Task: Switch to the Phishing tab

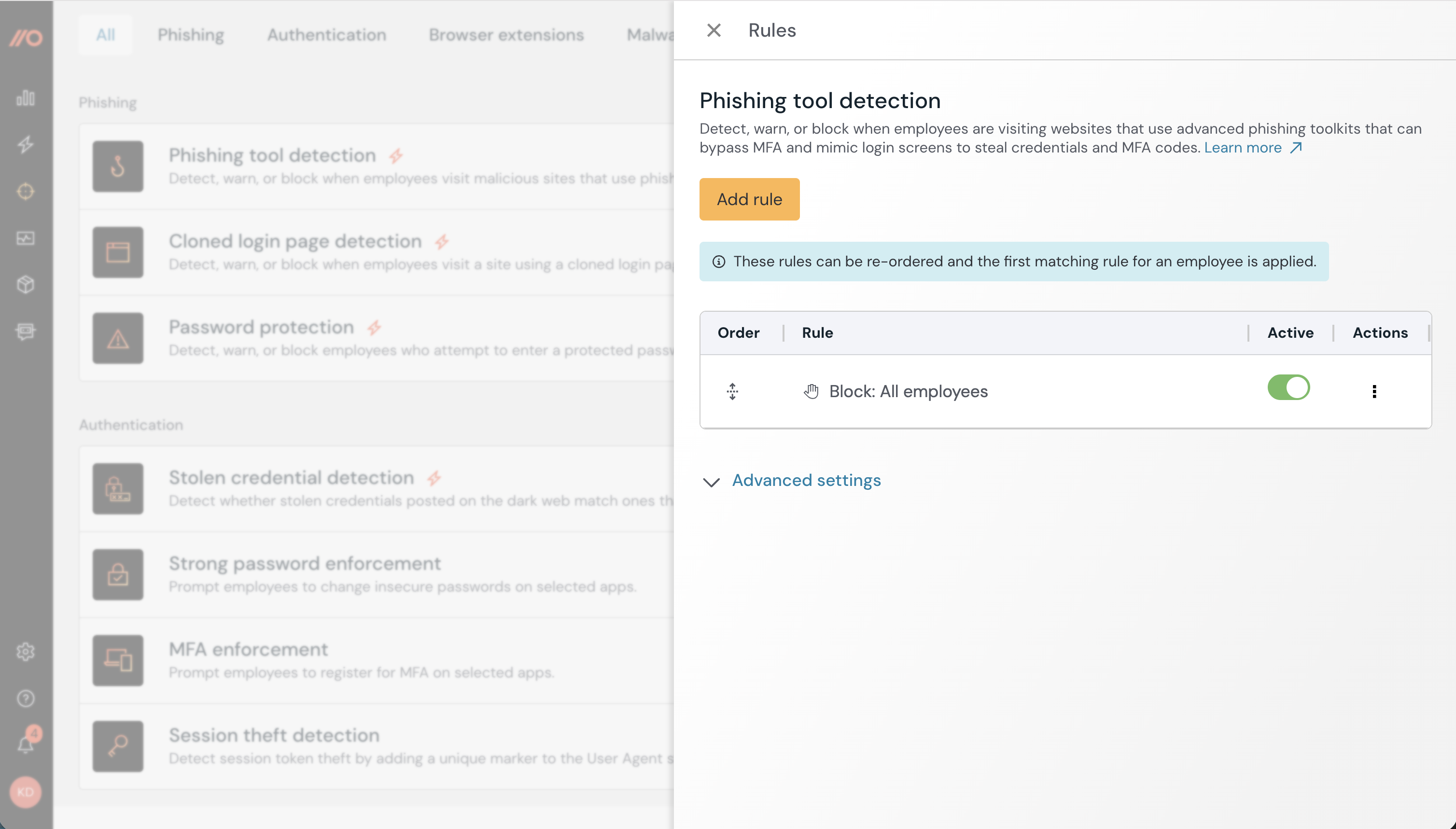Action: click(190, 35)
